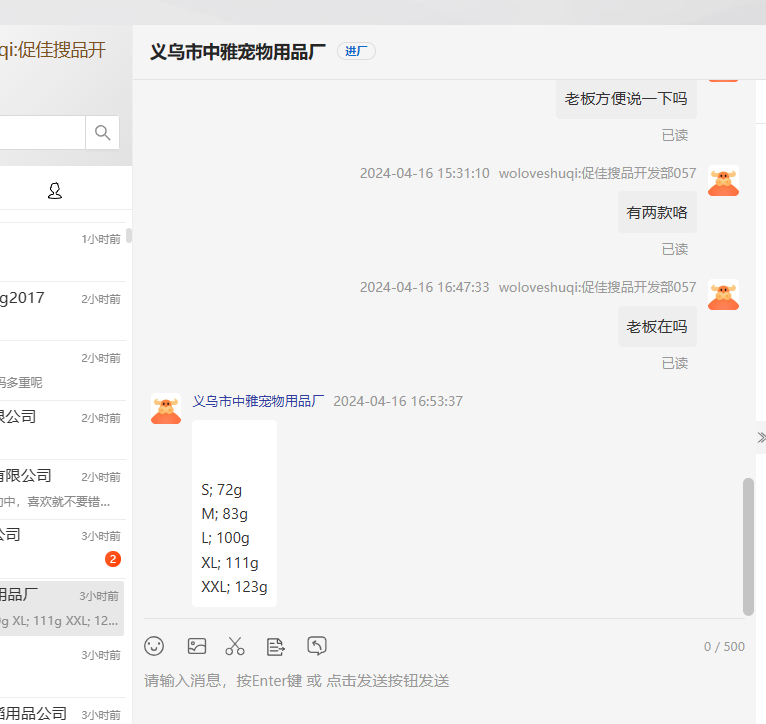Click the chat bubble reply-arrow icon
The width and height of the screenshot is (766, 724).
coord(317,646)
